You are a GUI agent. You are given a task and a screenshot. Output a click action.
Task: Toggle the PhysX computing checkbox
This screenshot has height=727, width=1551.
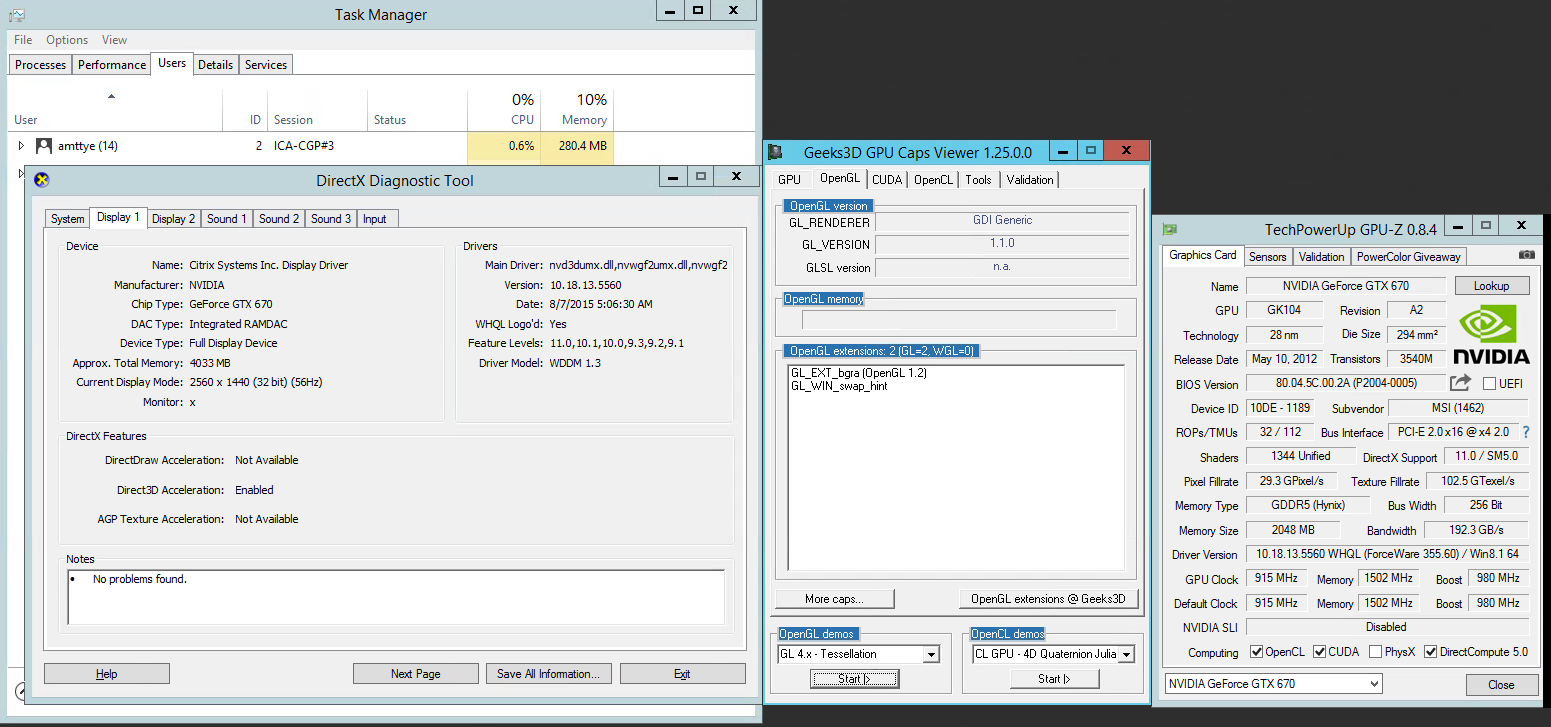(x=1376, y=652)
